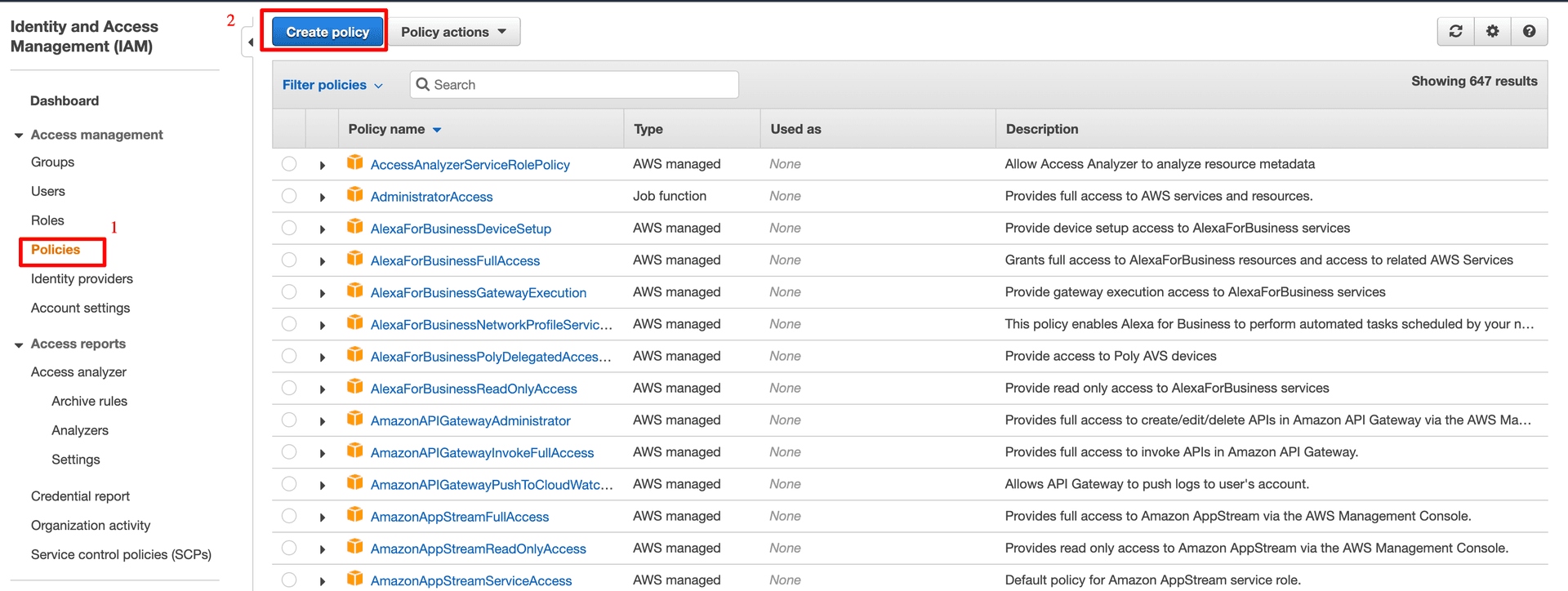
Task: Open the AlexaForBusinessFullAccess policy link
Action: [x=455, y=260]
